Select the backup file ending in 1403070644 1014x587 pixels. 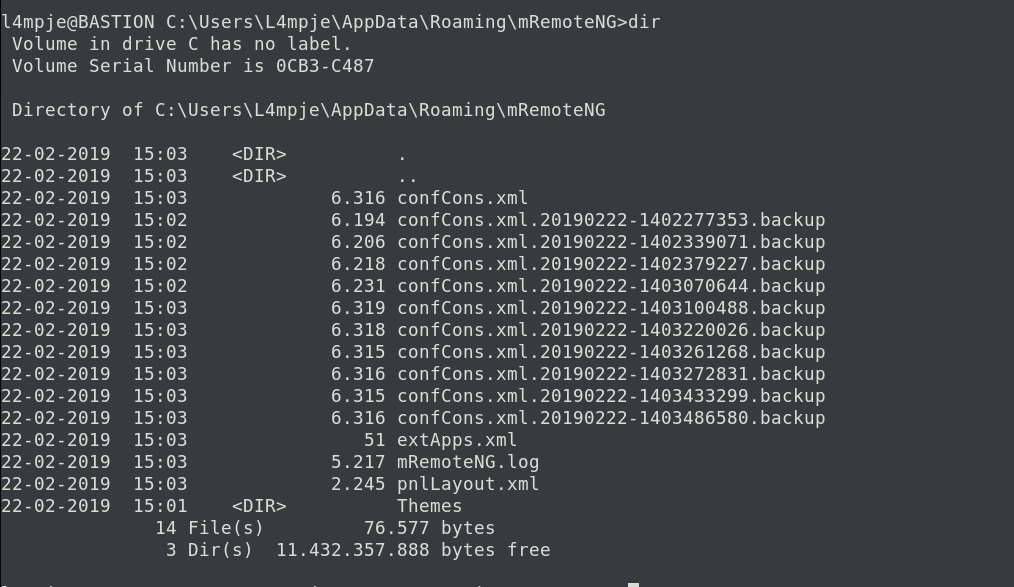[611, 286]
